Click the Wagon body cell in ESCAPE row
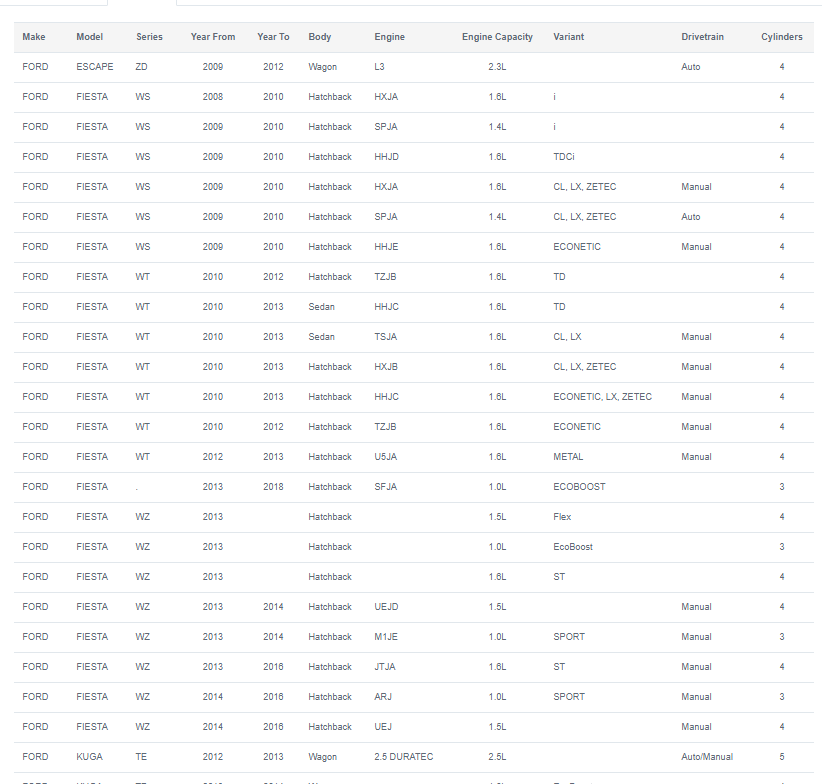 [x=322, y=67]
